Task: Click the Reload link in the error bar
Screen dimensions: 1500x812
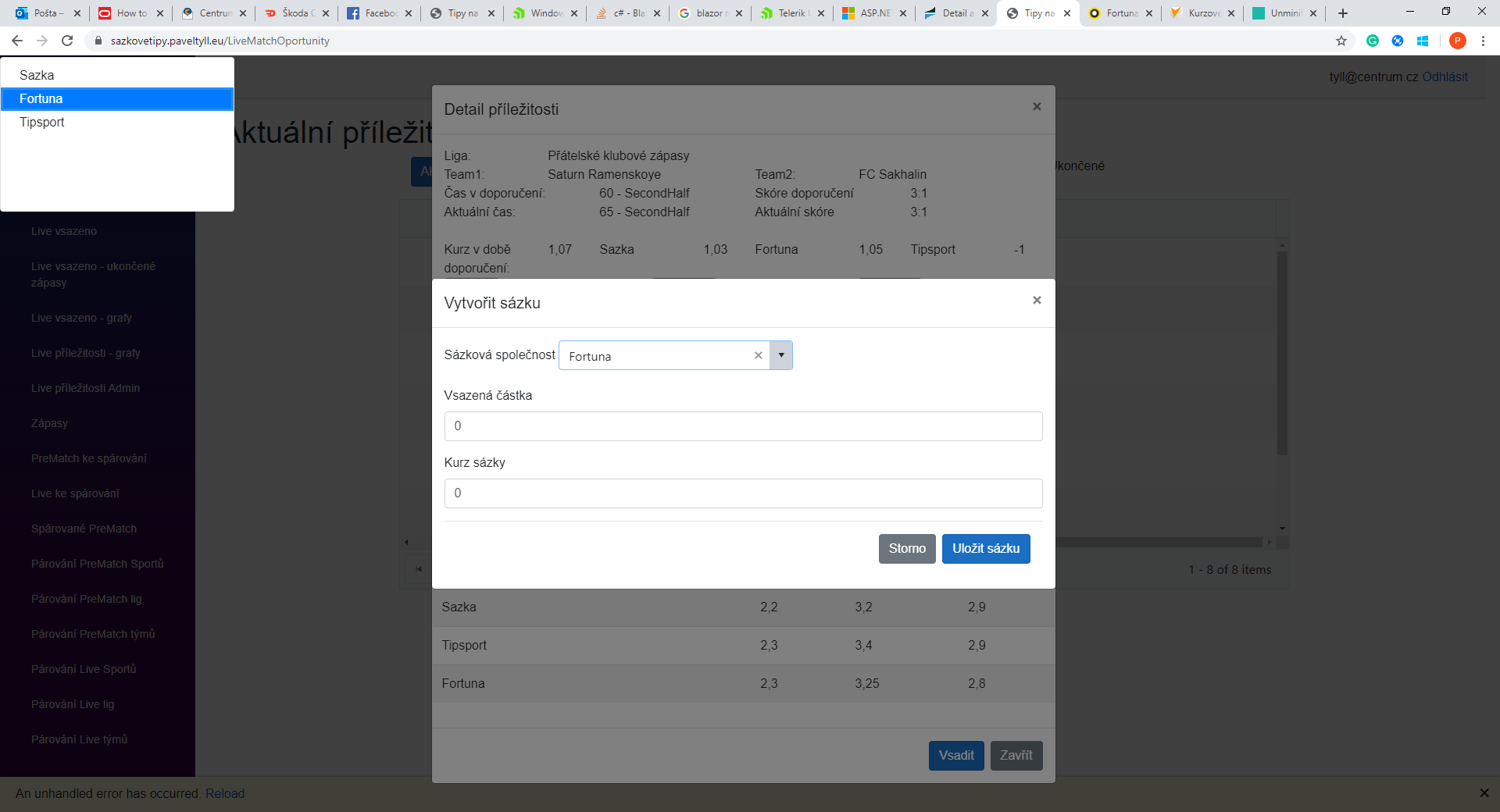Action: [x=225, y=793]
